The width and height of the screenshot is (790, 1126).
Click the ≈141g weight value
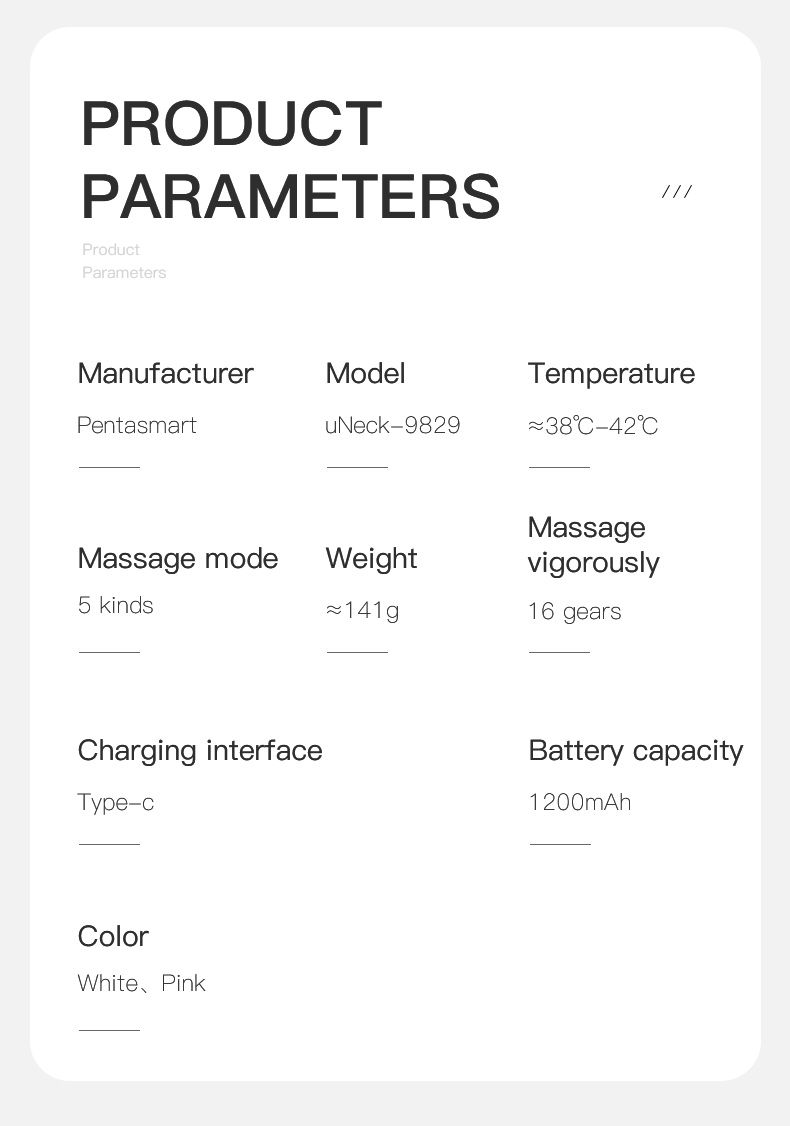(x=362, y=610)
